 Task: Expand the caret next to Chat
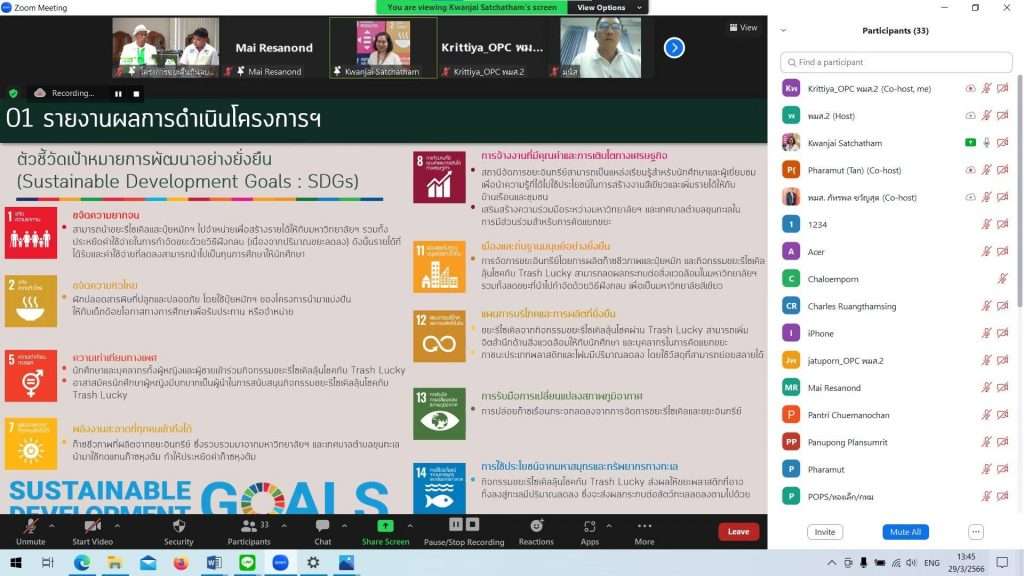click(x=344, y=525)
